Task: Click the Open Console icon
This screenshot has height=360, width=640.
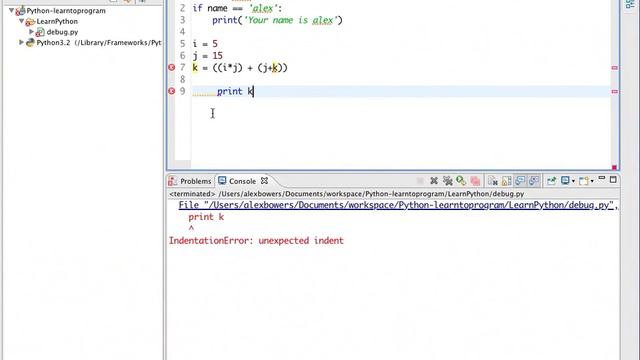Action: tap(584, 180)
